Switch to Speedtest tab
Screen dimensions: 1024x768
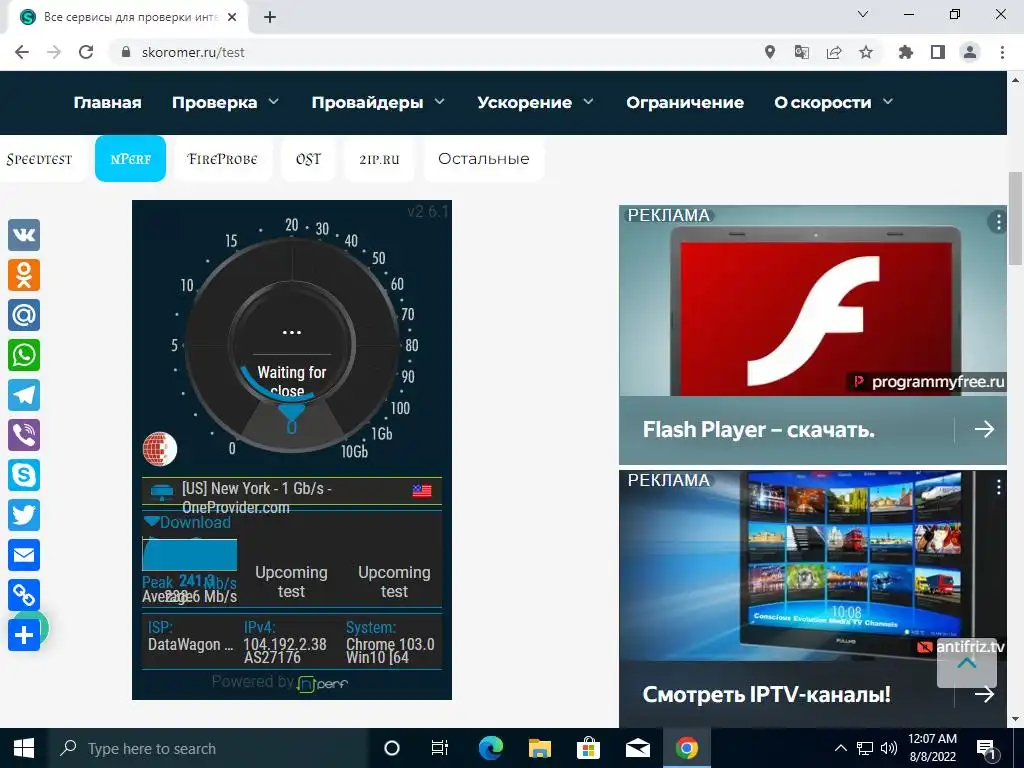[x=39, y=159]
